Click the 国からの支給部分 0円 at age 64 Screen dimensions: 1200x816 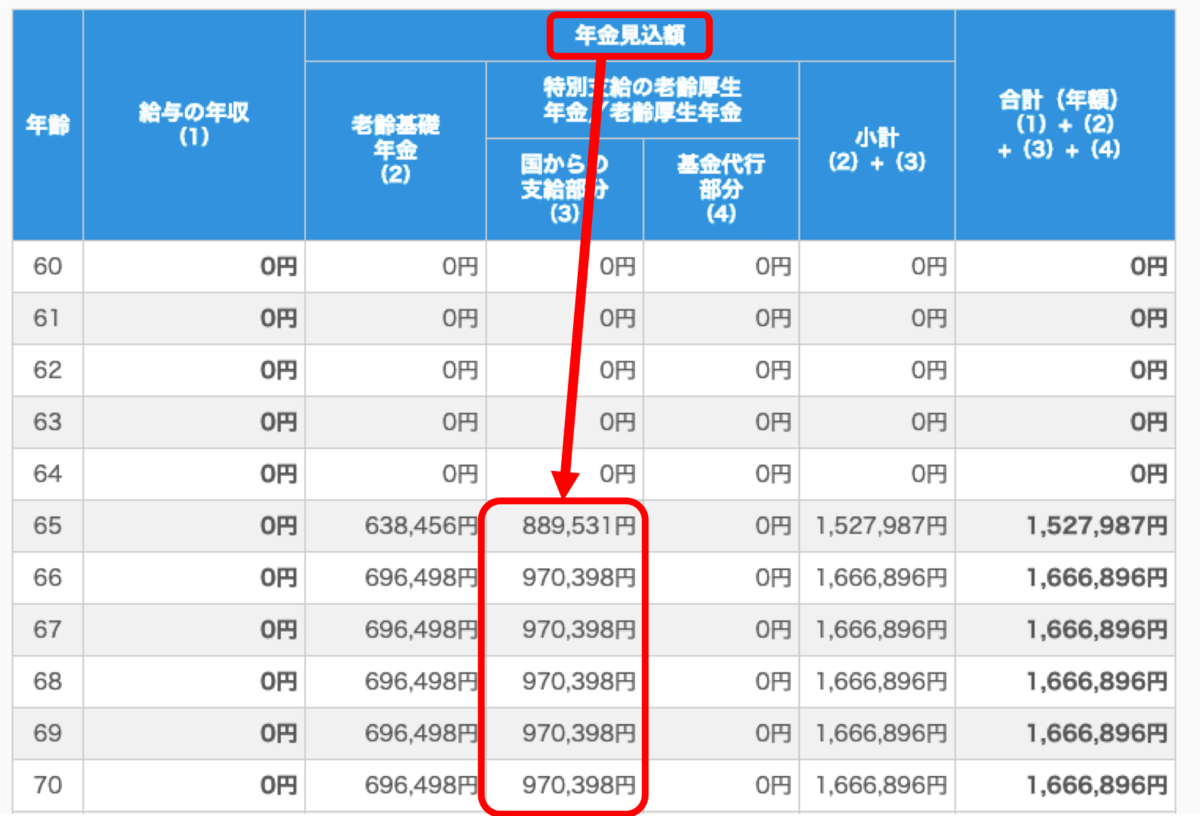point(618,475)
